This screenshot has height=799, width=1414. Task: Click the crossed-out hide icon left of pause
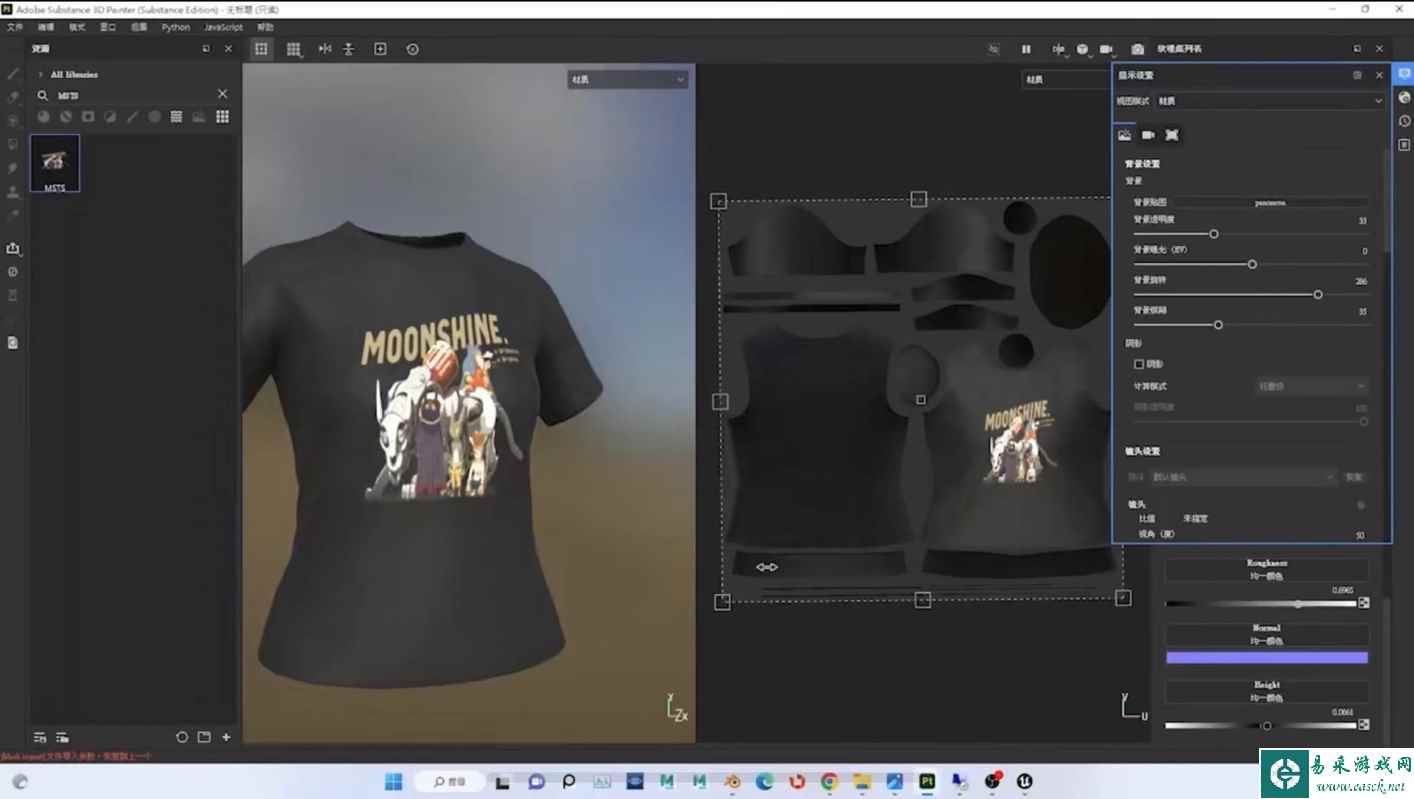coord(994,48)
